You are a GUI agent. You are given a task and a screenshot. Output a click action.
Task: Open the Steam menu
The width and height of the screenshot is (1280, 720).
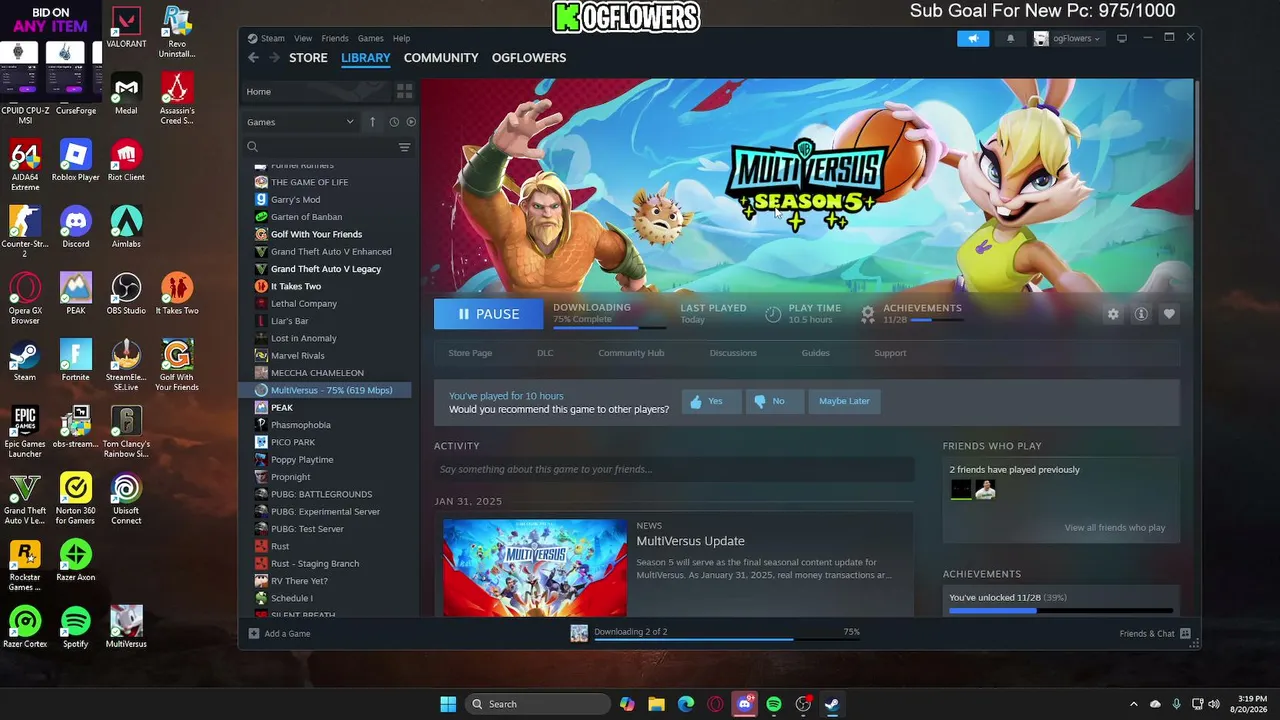(272, 38)
